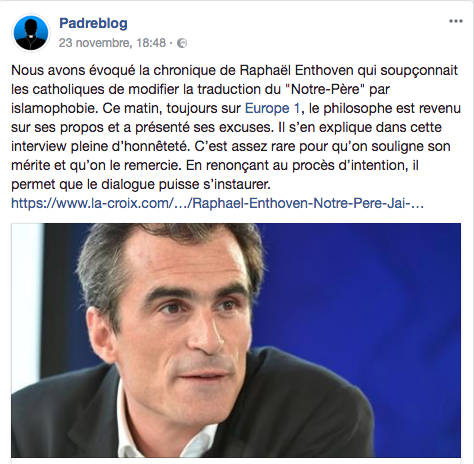This screenshot has height=464, width=474.
Task: Visit Raphael-Enthoven-Notre-Pere link in post
Action: (217, 203)
